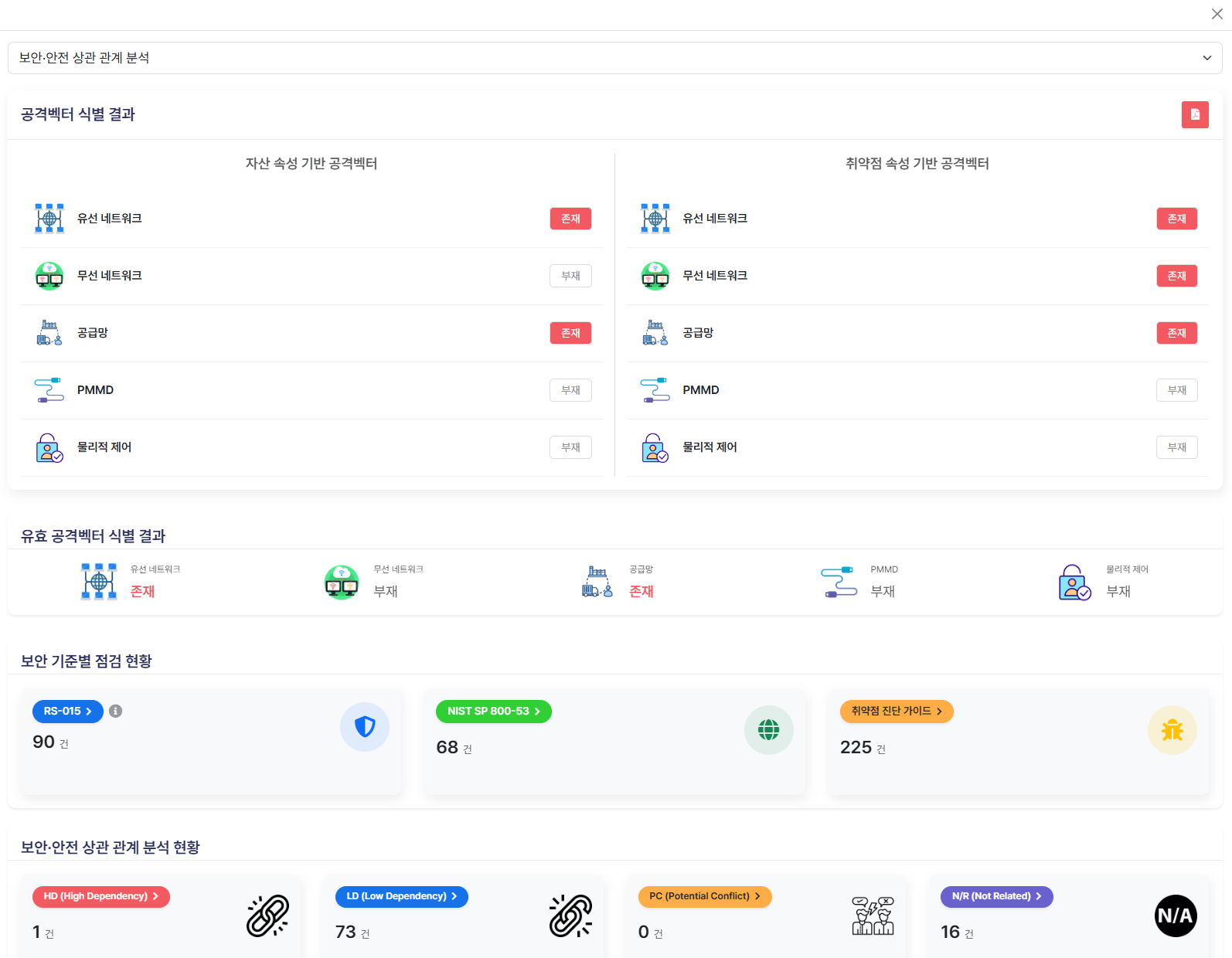This screenshot has width=1232, height=958.
Task: Close the dialog with the X icon
Action: (1217, 14)
